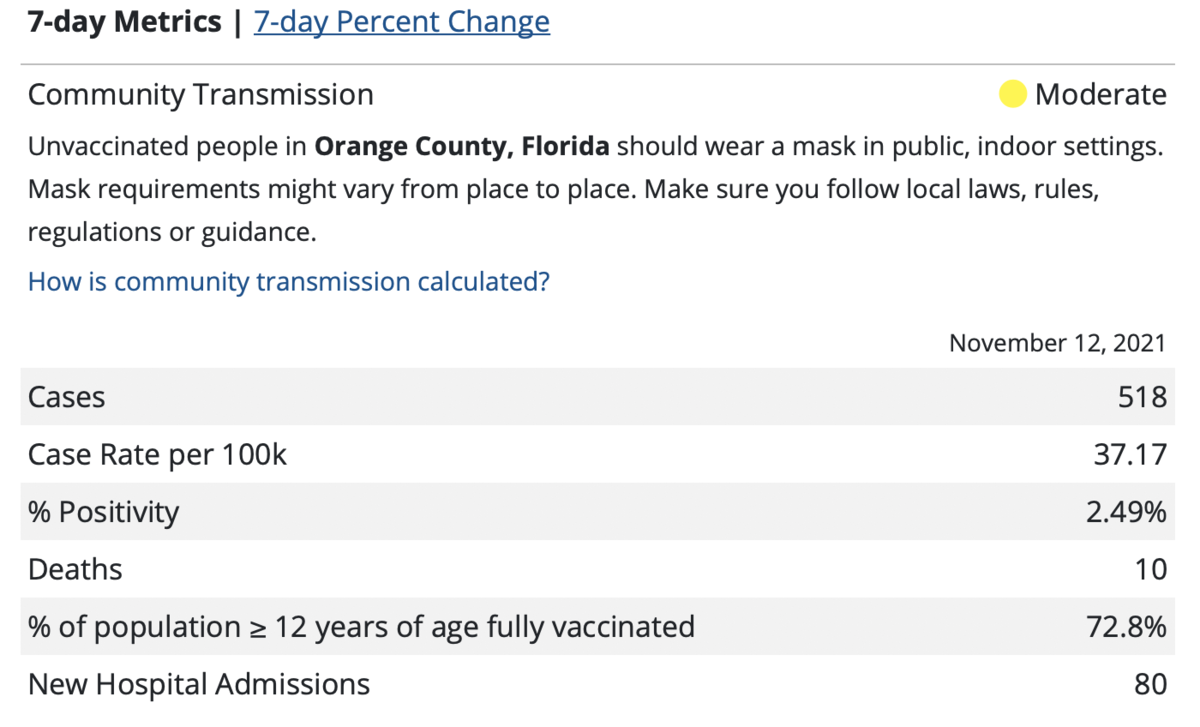
Task: Select the % Positivity row label
Action: point(104,512)
